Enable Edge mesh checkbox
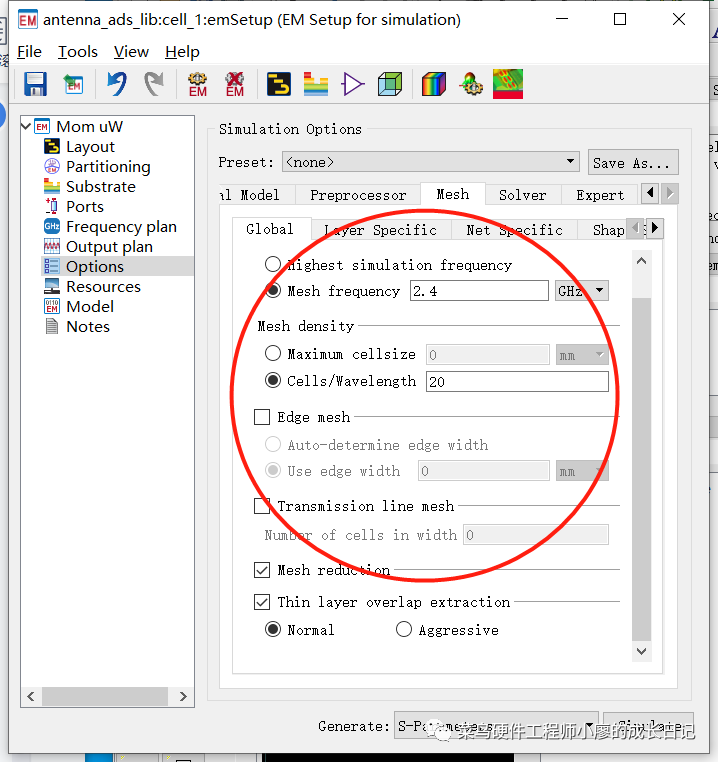This screenshot has width=718, height=762. pyautogui.click(x=262, y=417)
